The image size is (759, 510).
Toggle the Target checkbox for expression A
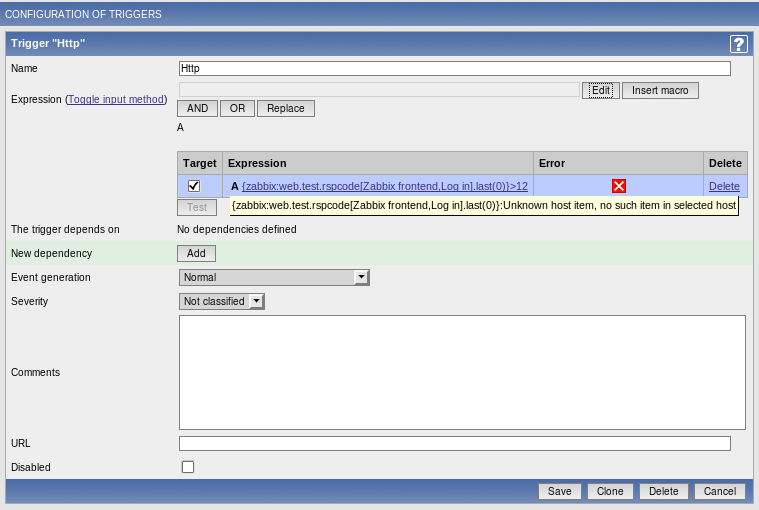click(194, 186)
